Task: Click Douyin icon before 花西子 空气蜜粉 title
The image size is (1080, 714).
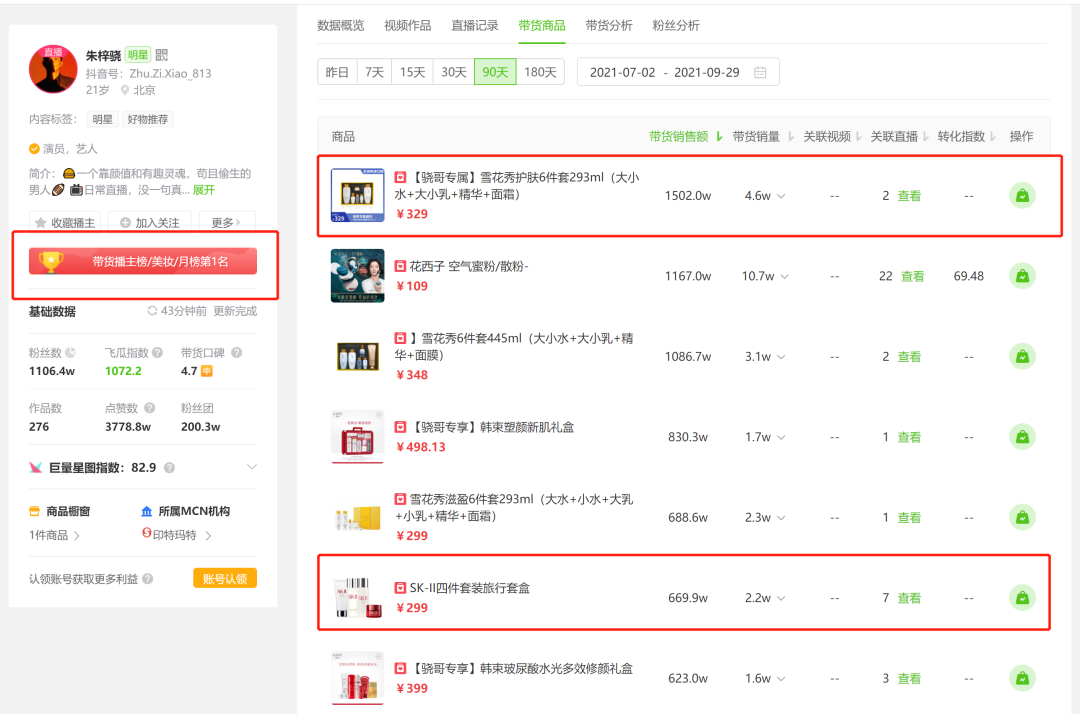Action: pos(400,266)
